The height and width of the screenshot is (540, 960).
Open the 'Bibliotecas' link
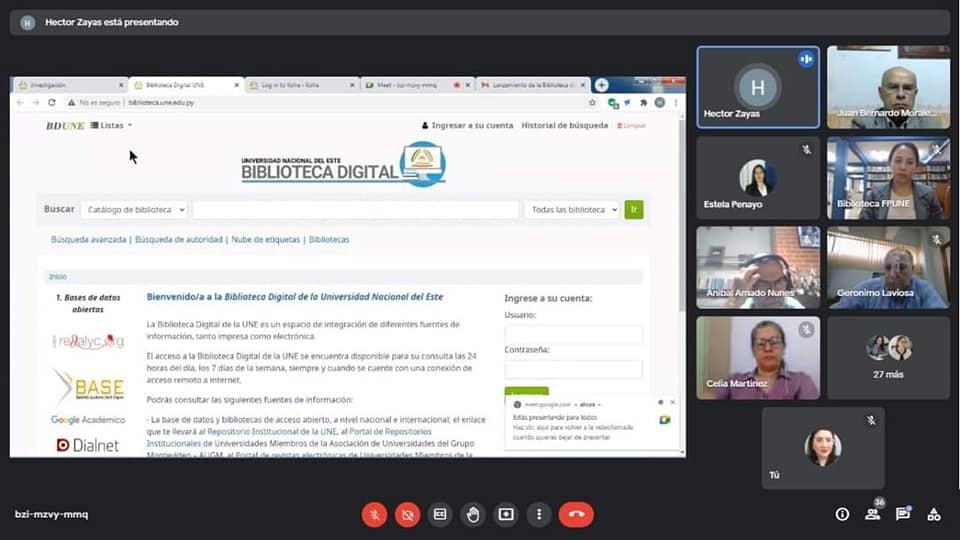329,239
